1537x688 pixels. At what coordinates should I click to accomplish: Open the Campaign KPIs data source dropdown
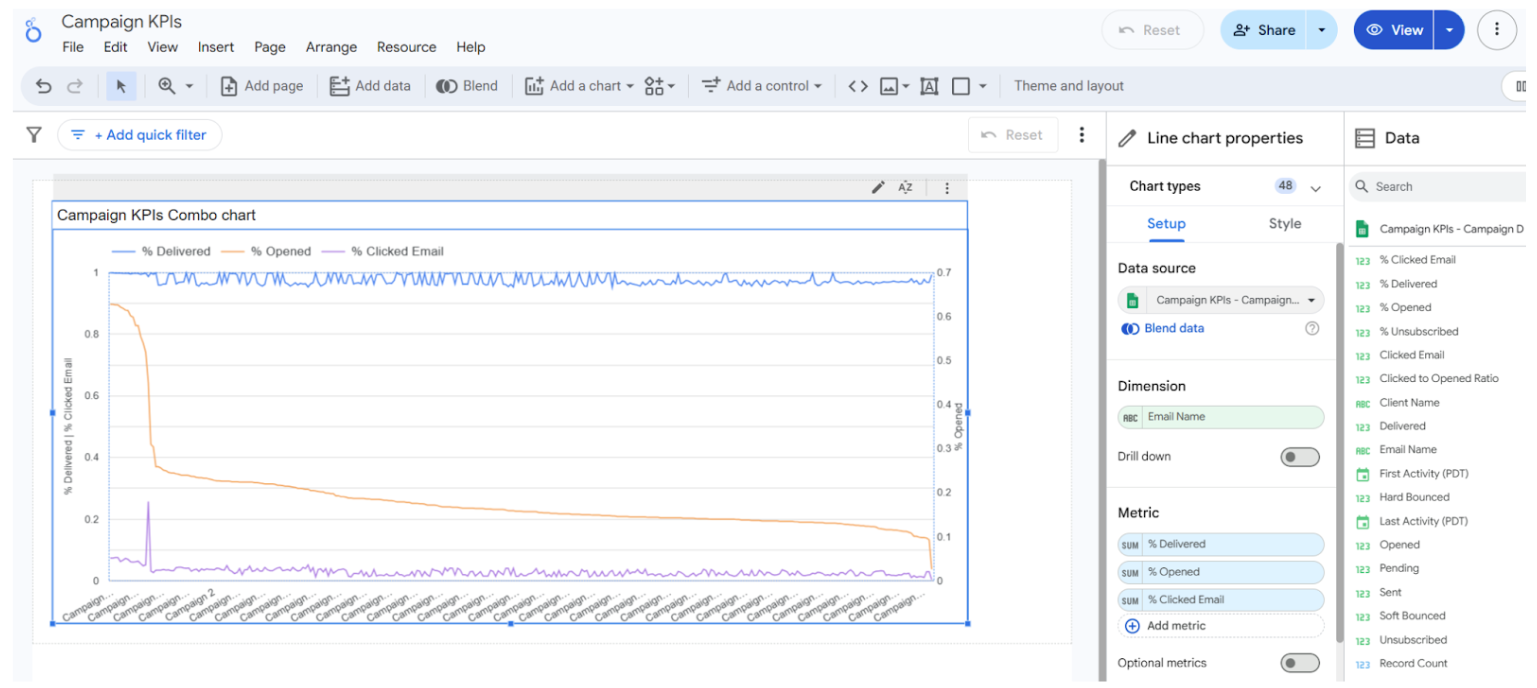pyautogui.click(x=1221, y=300)
